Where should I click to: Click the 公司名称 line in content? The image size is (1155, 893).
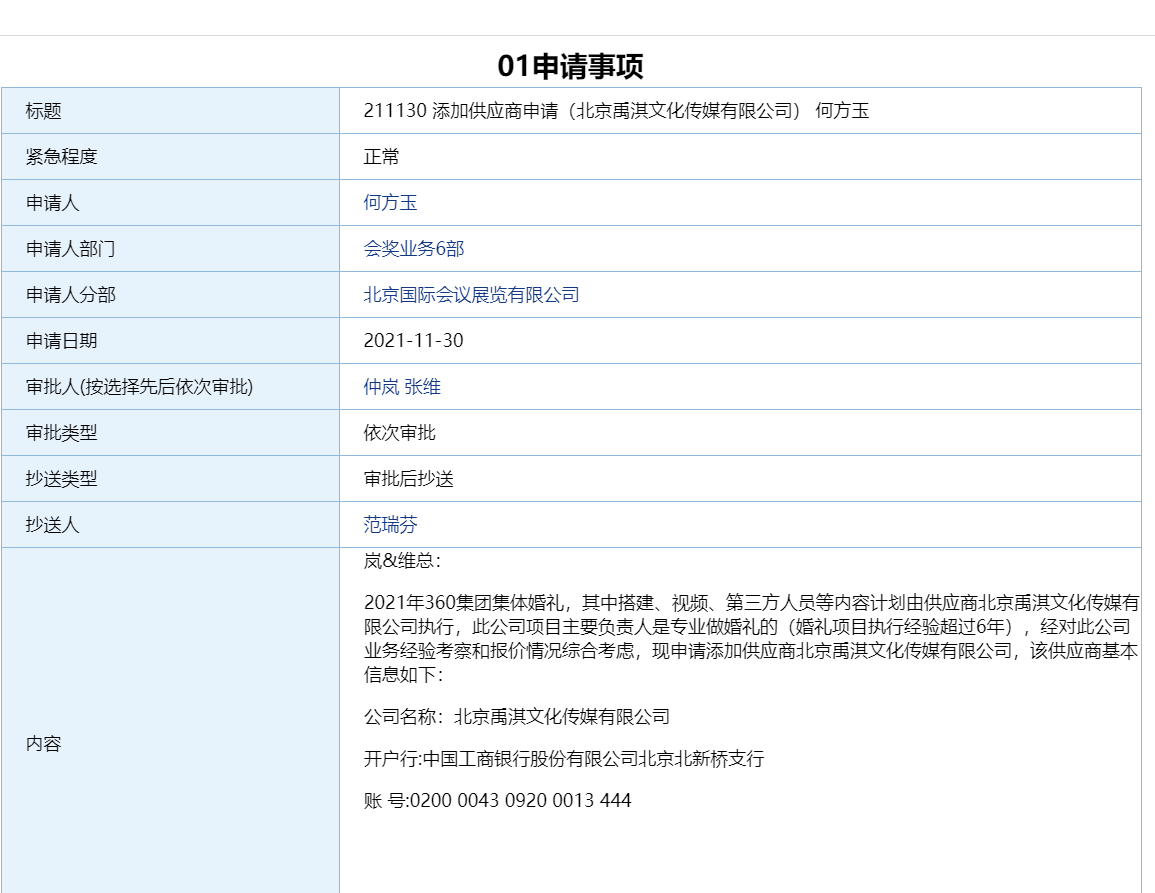[x=516, y=717]
